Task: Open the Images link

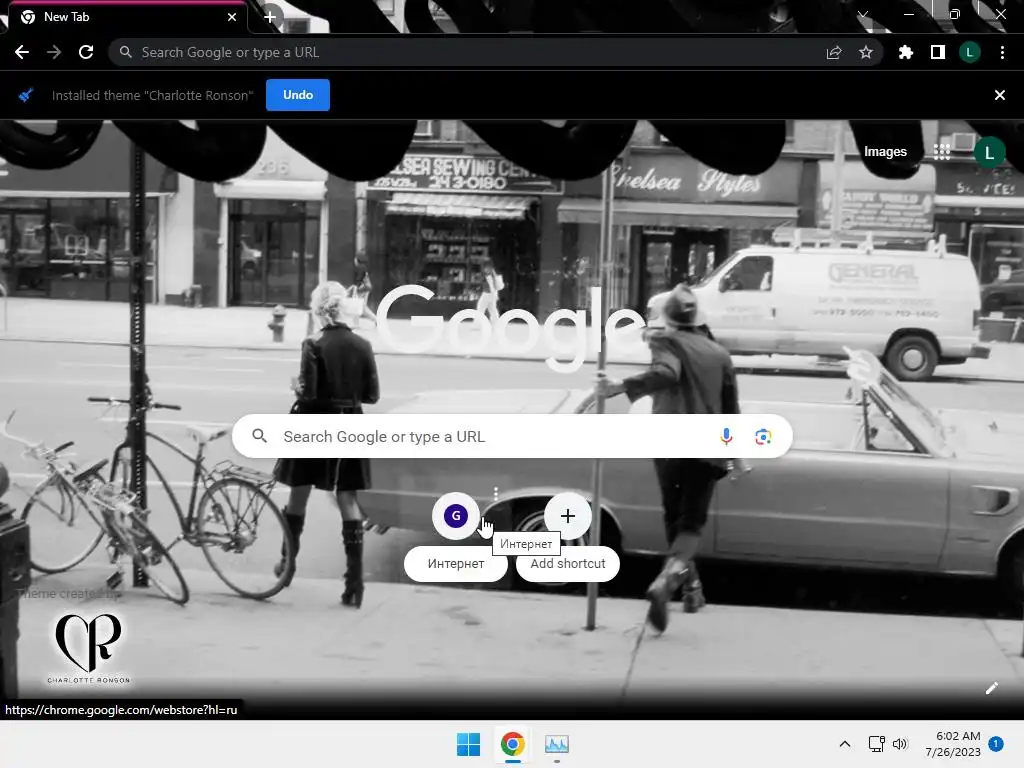Action: point(885,152)
